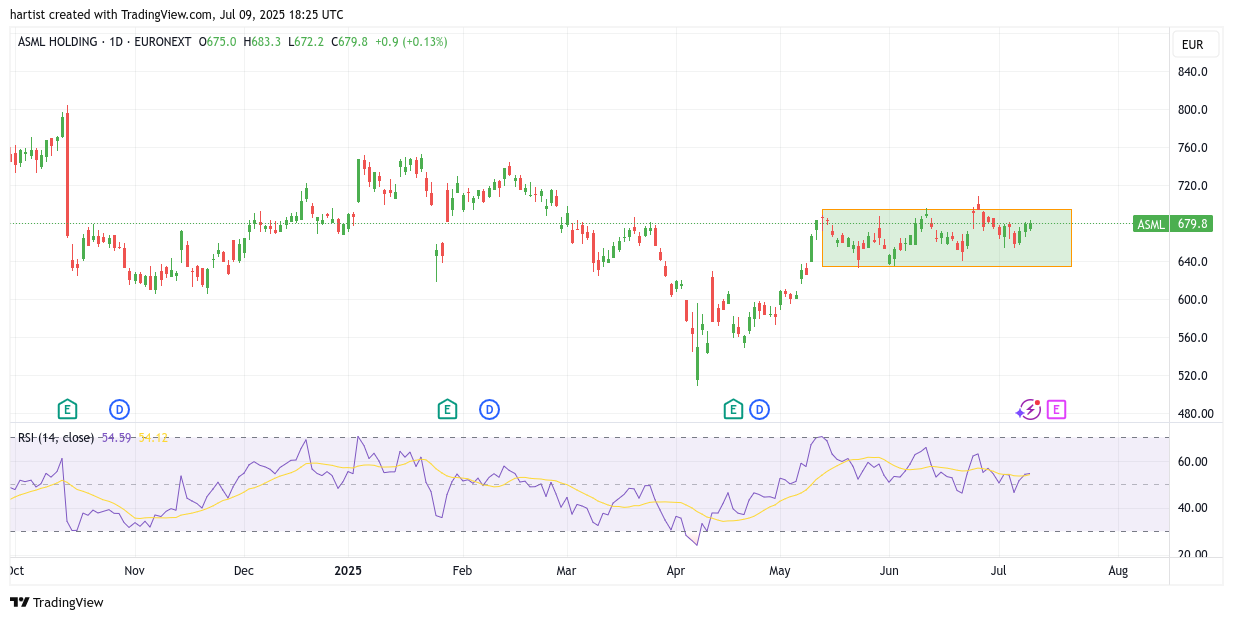1233x620 pixels.
Task: Click the 520.0 price axis label
Action: pyautogui.click(x=1192, y=376)
